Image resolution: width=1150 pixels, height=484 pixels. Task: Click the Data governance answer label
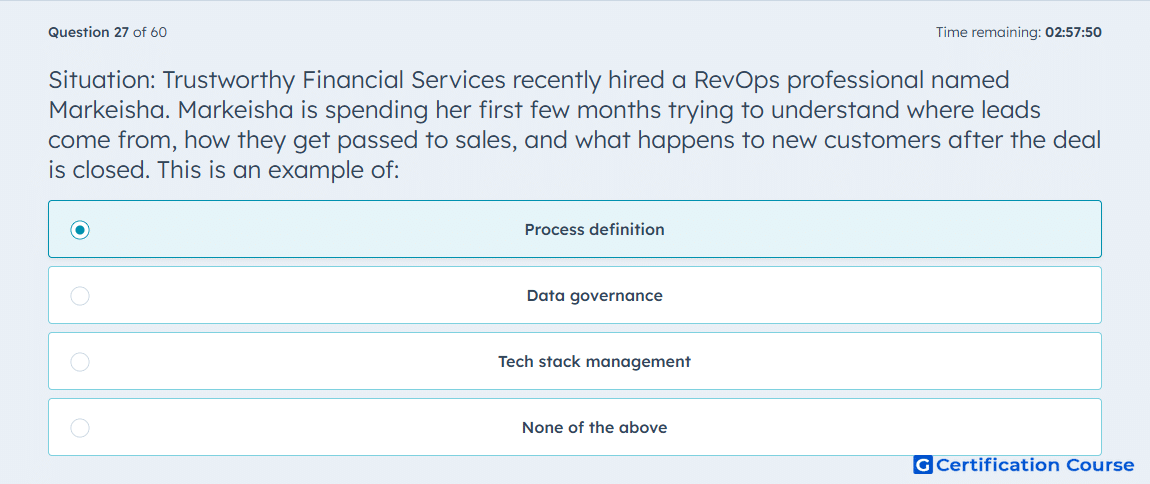[594, 296]
